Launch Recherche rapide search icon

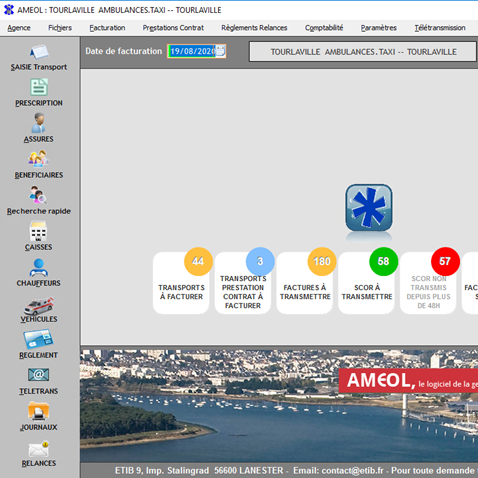(38, 195)
